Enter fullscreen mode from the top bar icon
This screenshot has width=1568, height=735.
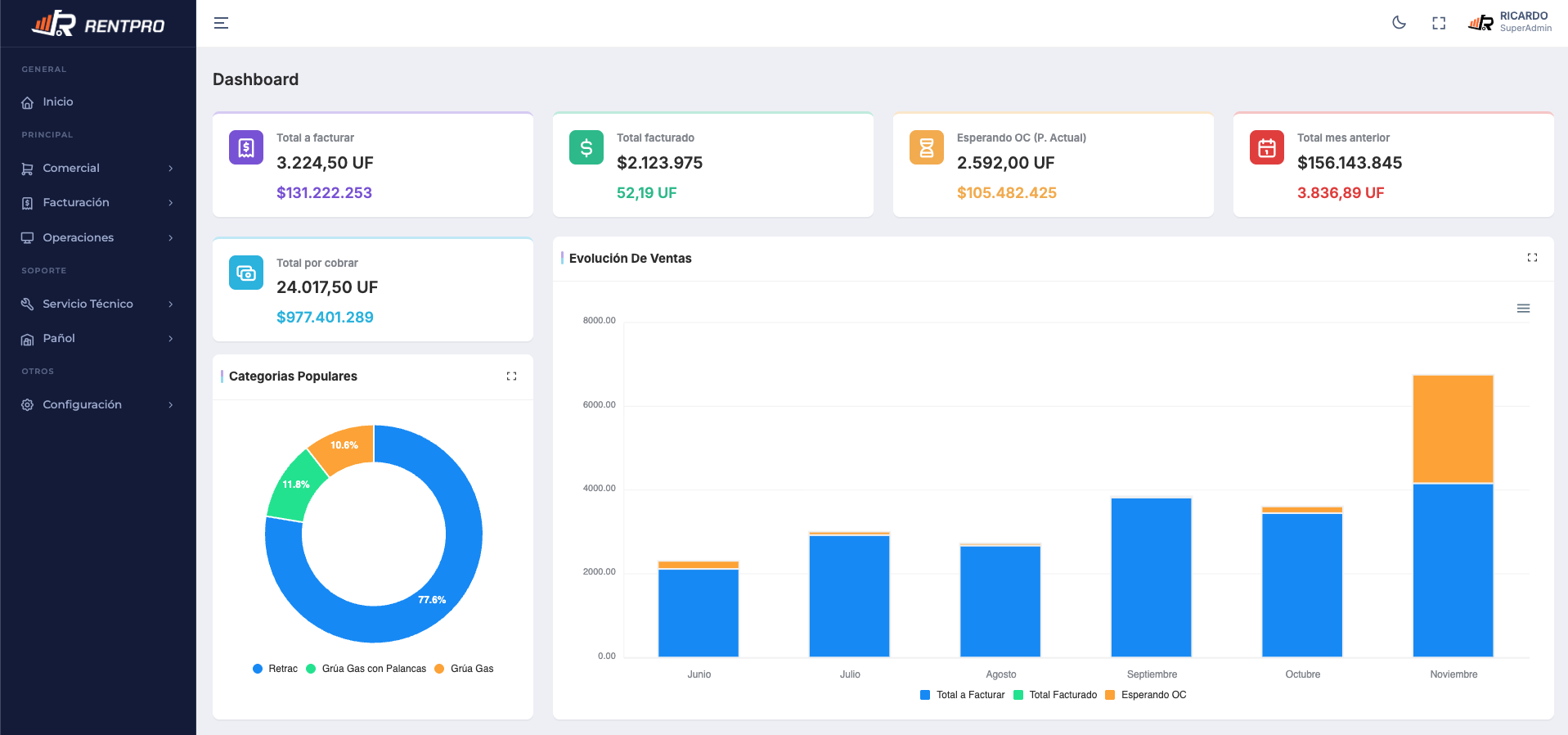click(1439, 23)
